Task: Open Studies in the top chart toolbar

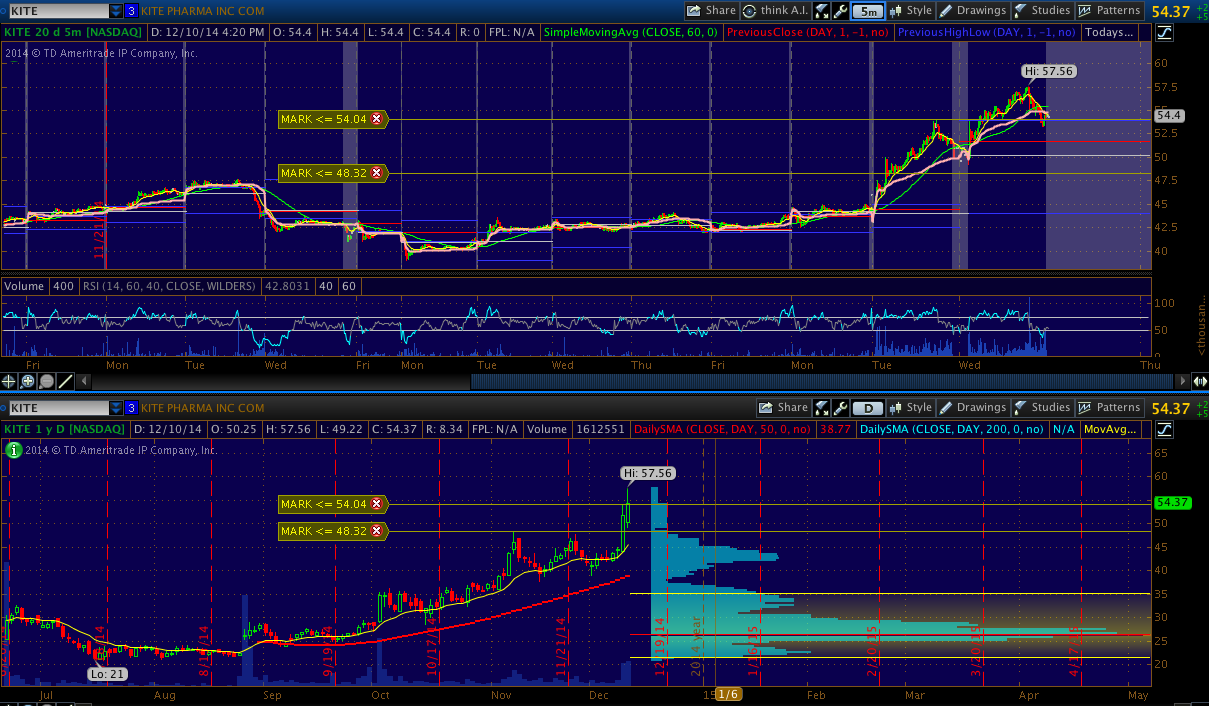Action: point(1042,11)
